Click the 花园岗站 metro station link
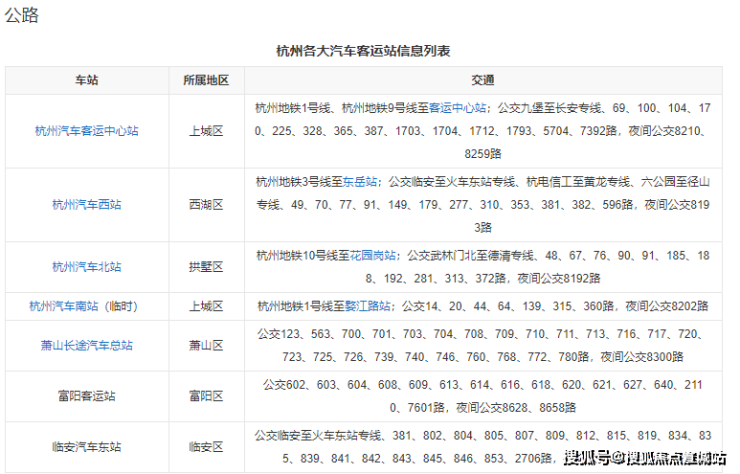The height and width of the screenshot is (474, 740). coord(376,255)
